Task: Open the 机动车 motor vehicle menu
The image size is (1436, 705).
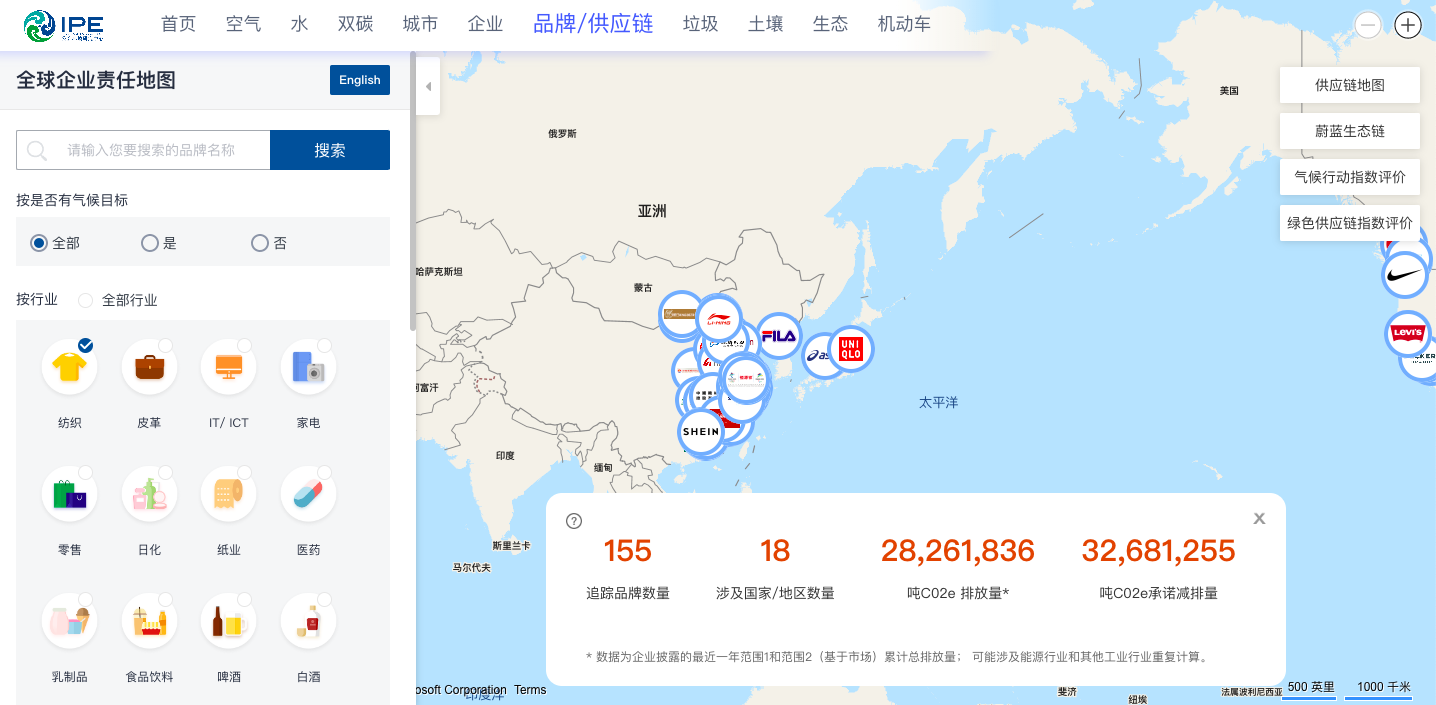Action: coord(904,24)
